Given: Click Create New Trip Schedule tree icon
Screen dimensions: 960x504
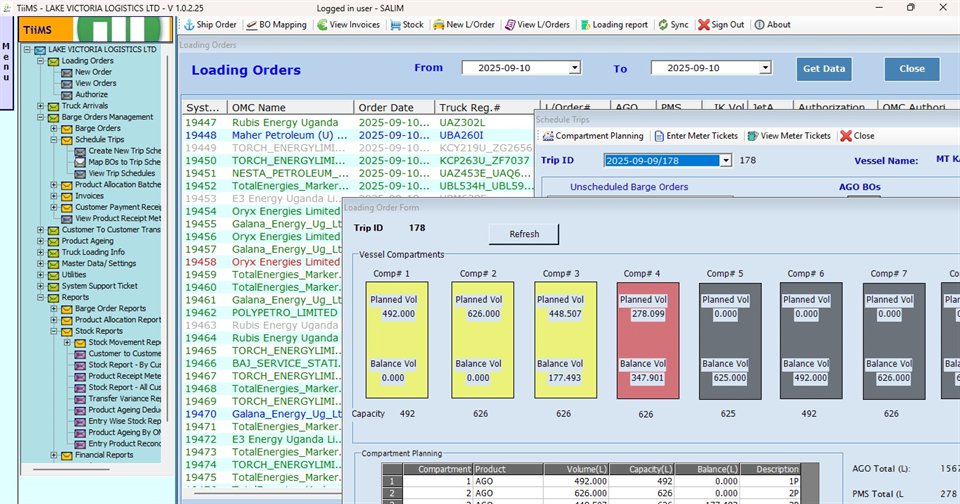Looking at the screenshot, I should tap(80, 151).
